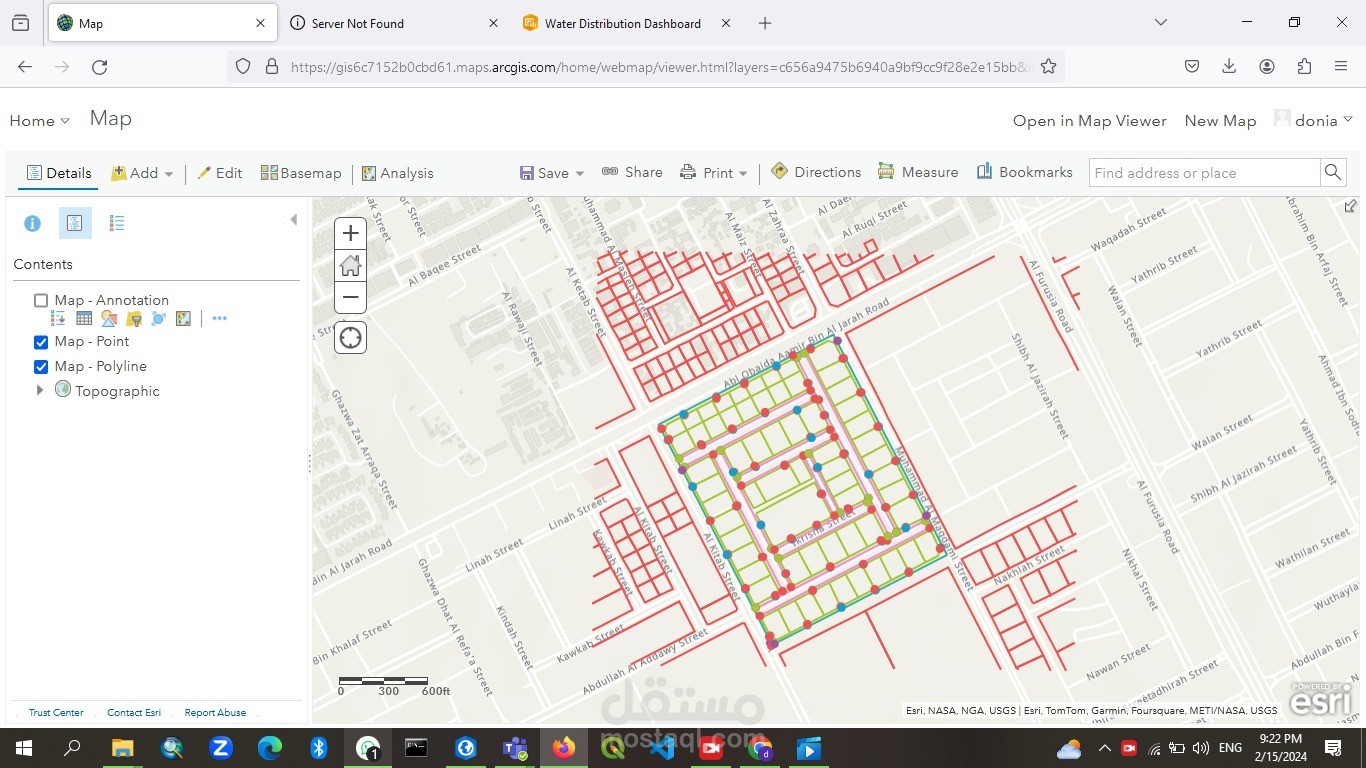Open Windows Start menu
This screenshot has height=768, width=1366.
click(x=23, y=748)
